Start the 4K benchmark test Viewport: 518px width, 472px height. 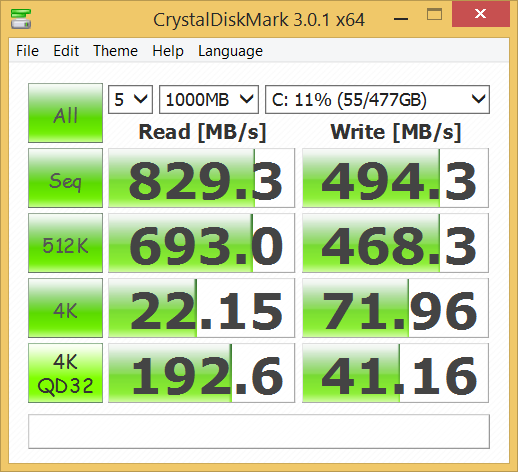pos(65,308)
